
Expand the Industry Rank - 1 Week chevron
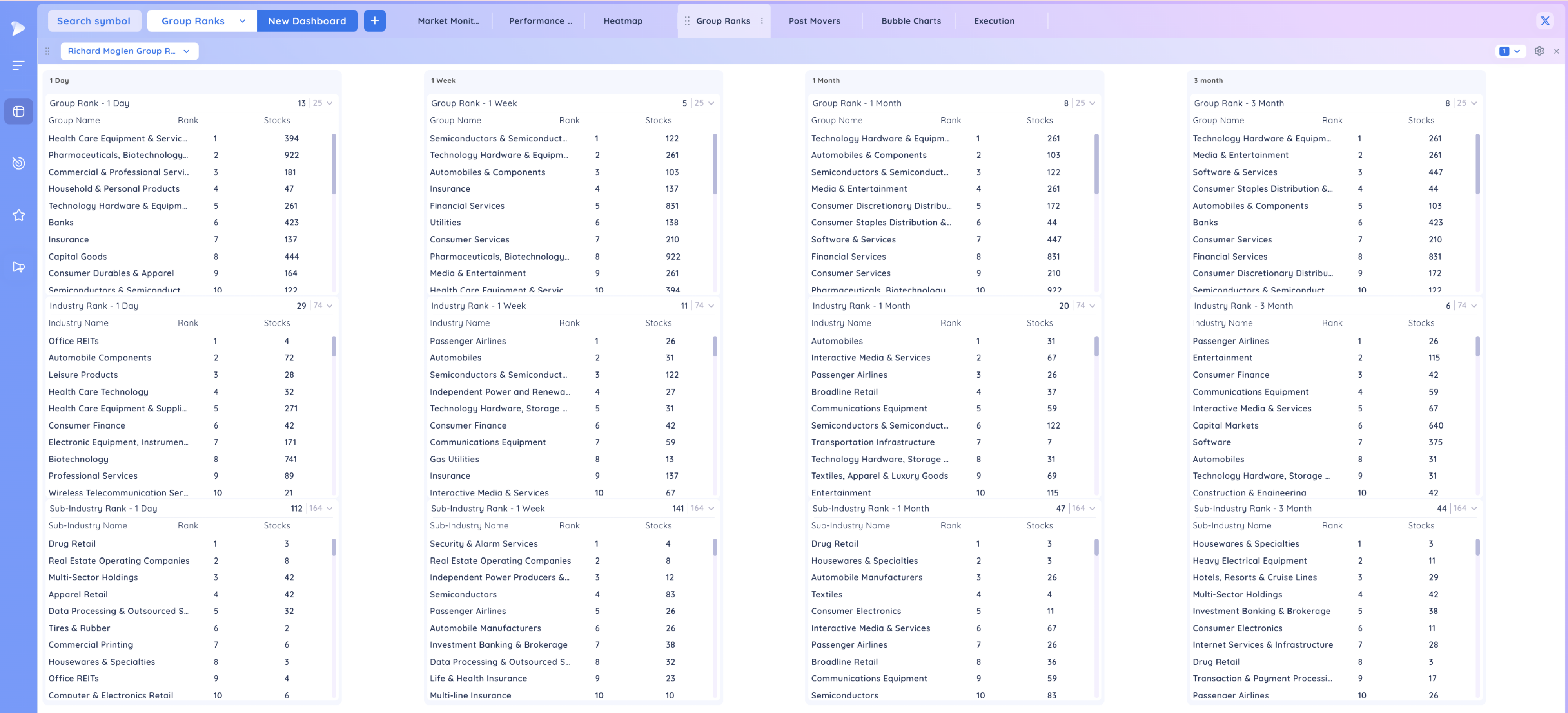711,306
